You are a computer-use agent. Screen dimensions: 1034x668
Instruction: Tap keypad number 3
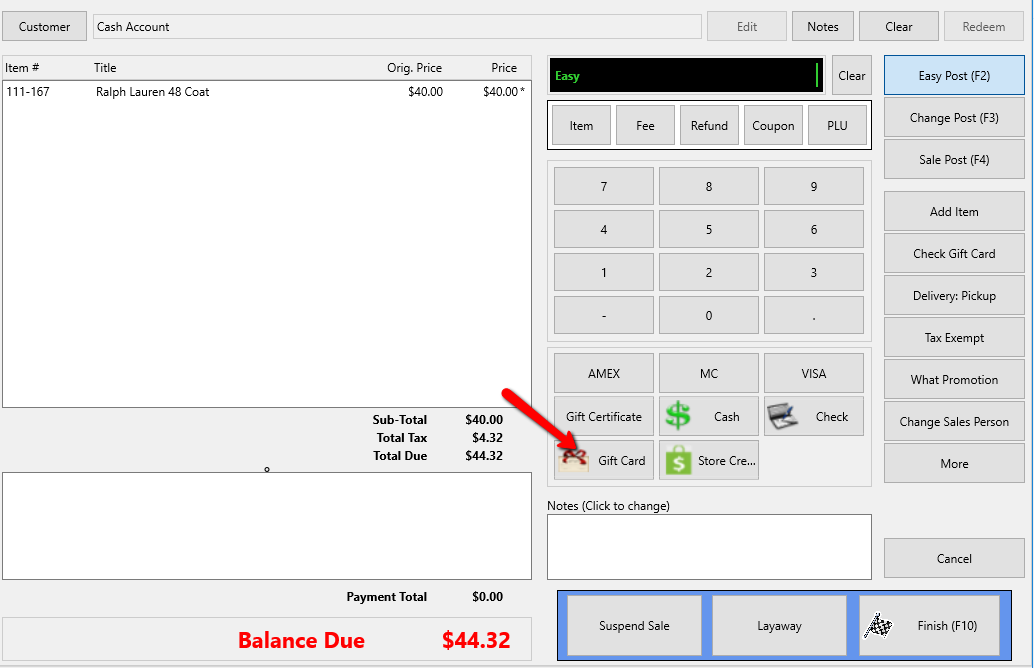[x=813, y=272]
